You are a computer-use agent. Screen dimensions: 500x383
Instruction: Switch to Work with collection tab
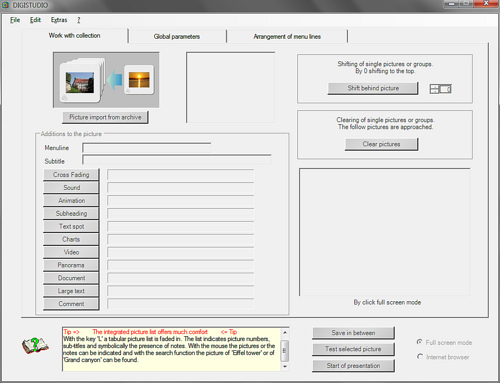click(74, 36)
